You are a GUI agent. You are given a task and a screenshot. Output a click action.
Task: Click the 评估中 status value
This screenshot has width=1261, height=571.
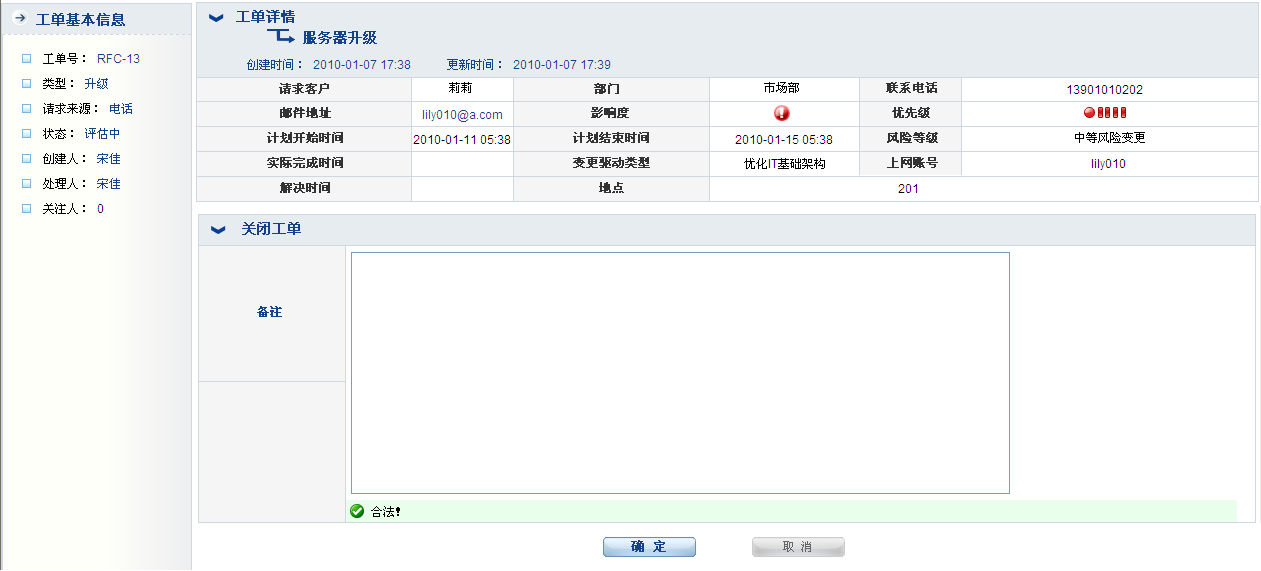[102, 134]
